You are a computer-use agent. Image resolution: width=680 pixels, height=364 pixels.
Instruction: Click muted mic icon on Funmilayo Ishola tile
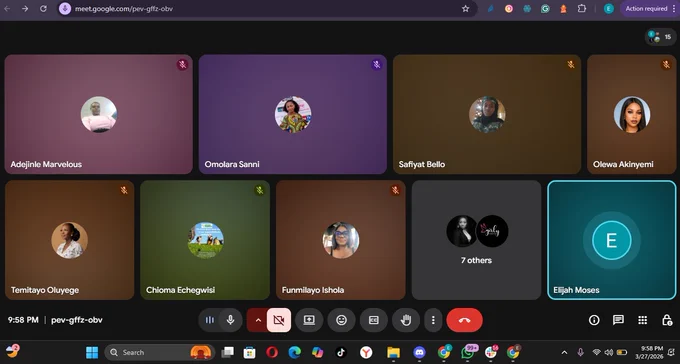tap(395, 190)
